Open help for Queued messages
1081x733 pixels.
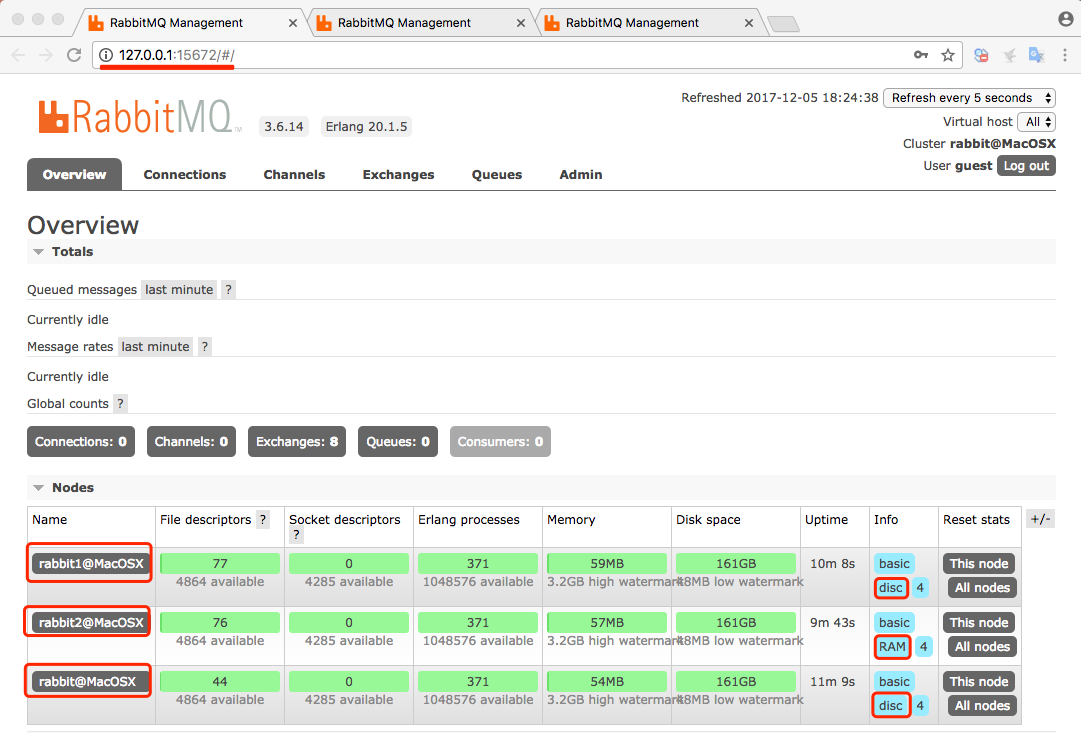point(228,290)
